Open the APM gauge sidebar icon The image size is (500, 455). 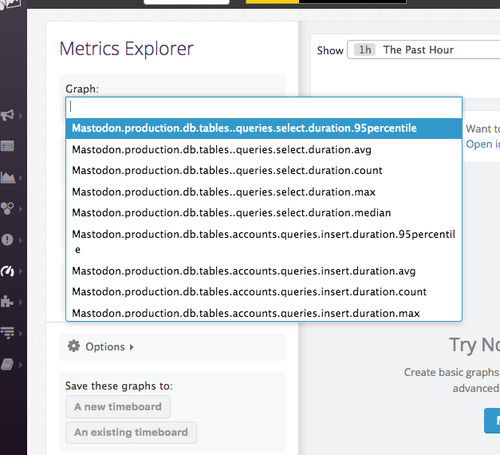click(x=7, y=271)
